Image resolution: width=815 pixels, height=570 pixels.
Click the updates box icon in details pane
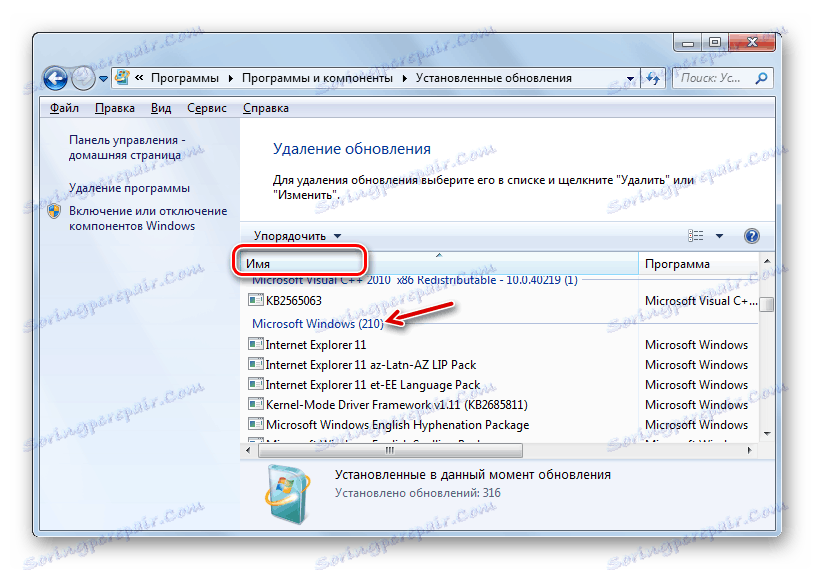287,494
